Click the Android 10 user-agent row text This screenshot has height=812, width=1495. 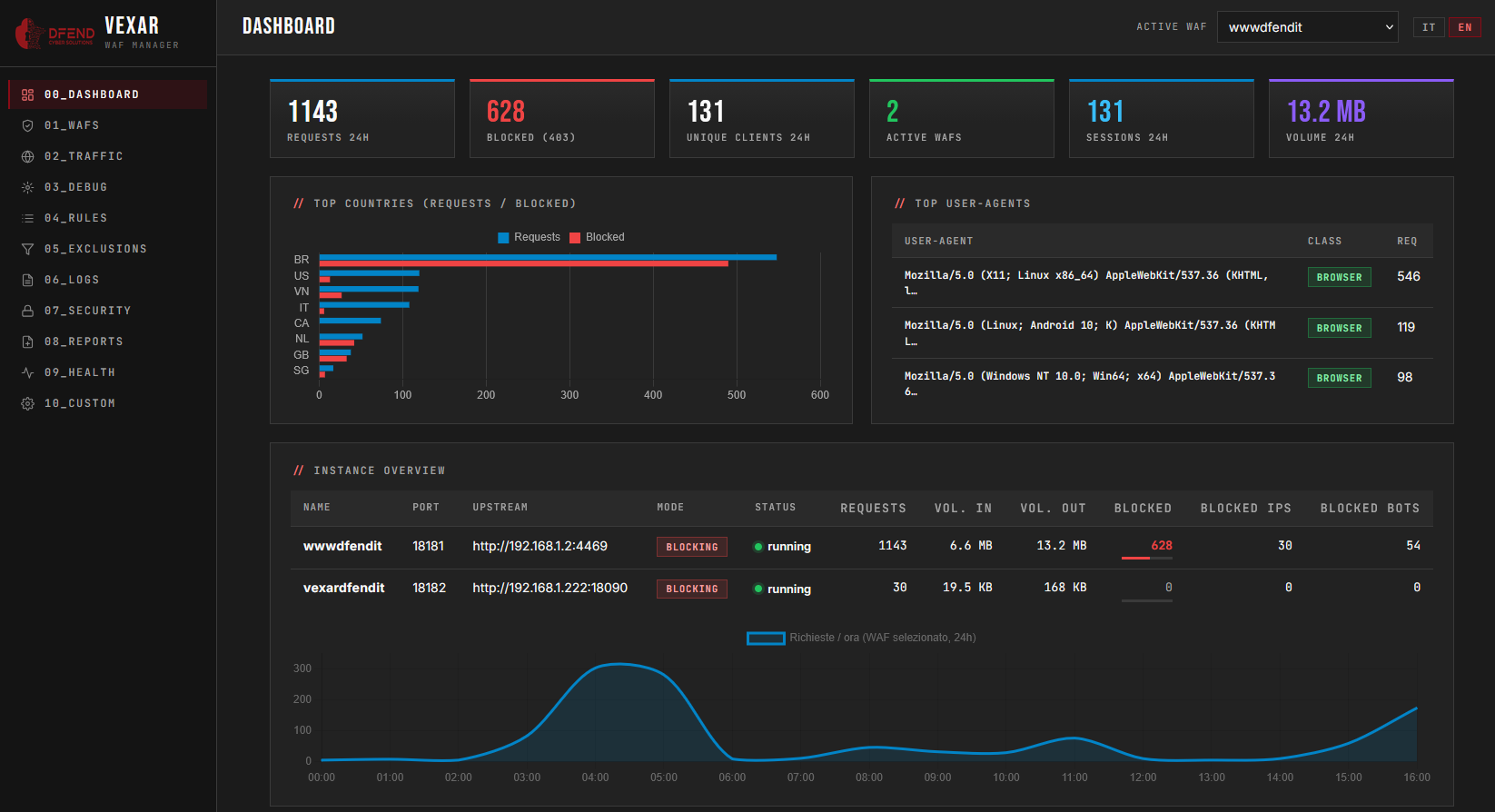tap(1090, 333)
